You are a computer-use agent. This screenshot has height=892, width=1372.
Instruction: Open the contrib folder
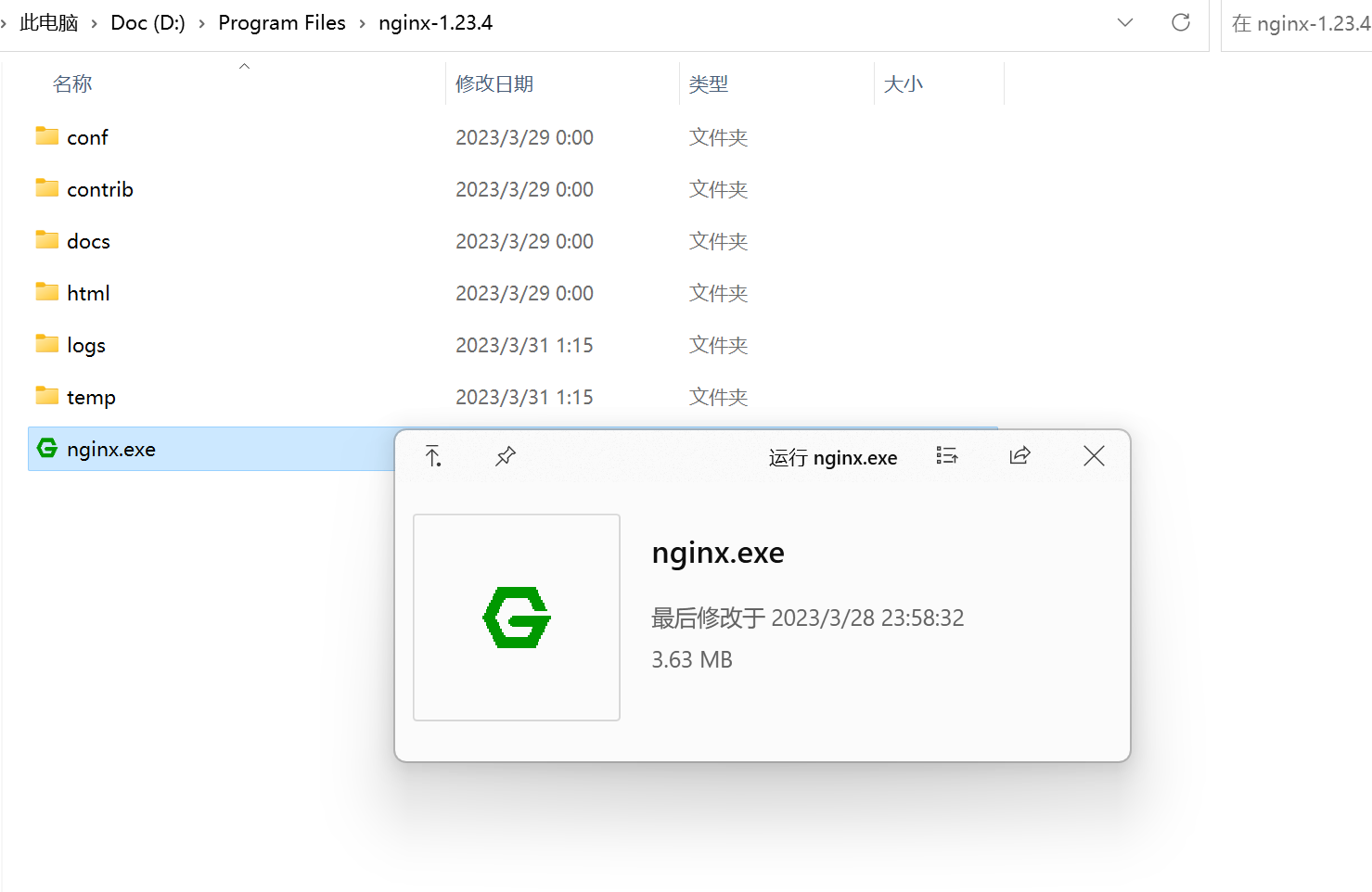pyautogui.click(x=99, y=188)
